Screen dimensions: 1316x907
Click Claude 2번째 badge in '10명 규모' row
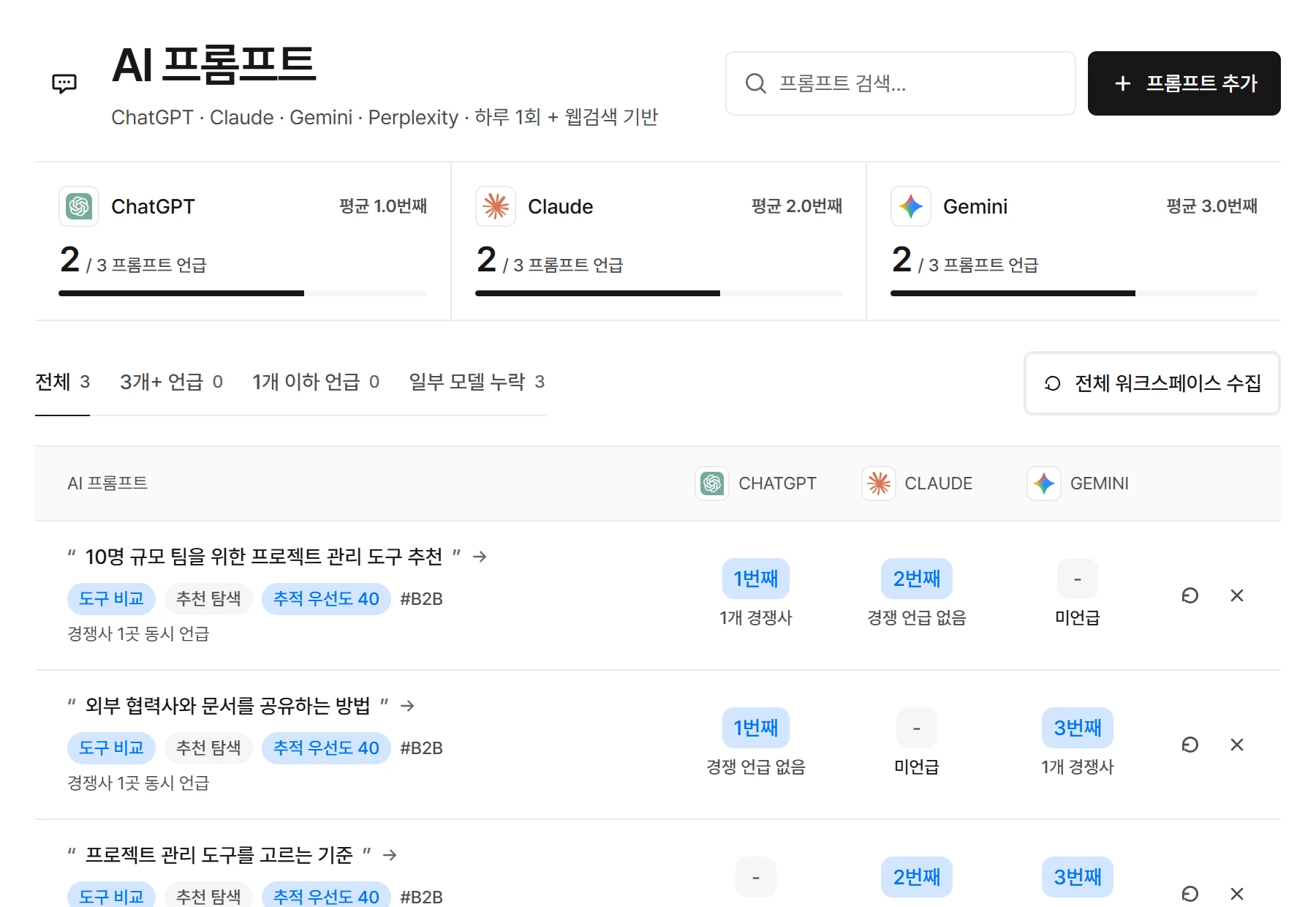917,579
